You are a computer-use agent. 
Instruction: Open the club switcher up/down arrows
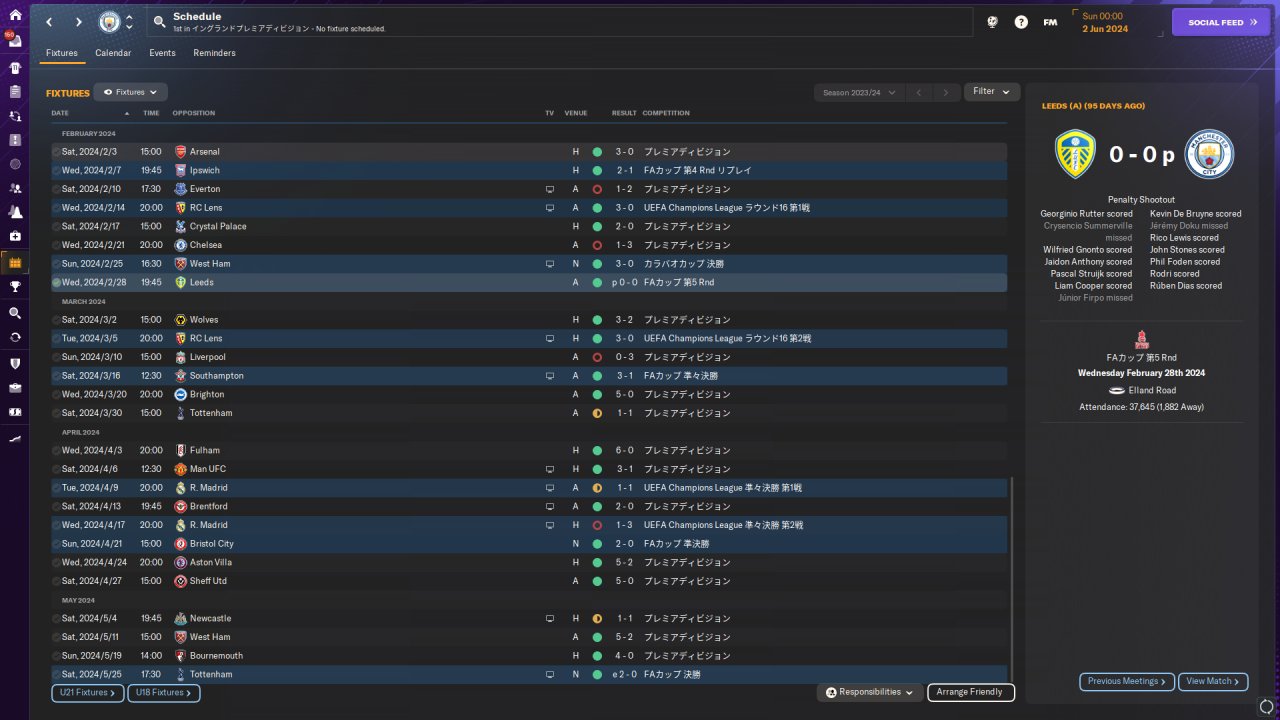(129, 22)
